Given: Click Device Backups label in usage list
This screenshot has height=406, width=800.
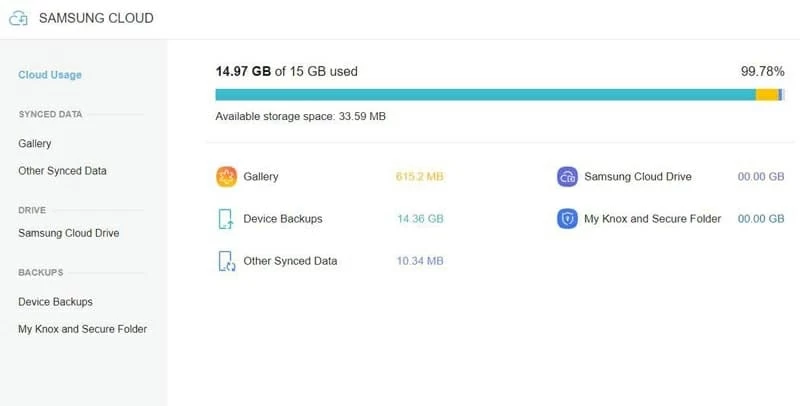Looking at the screenshot, I should [283, 219].
